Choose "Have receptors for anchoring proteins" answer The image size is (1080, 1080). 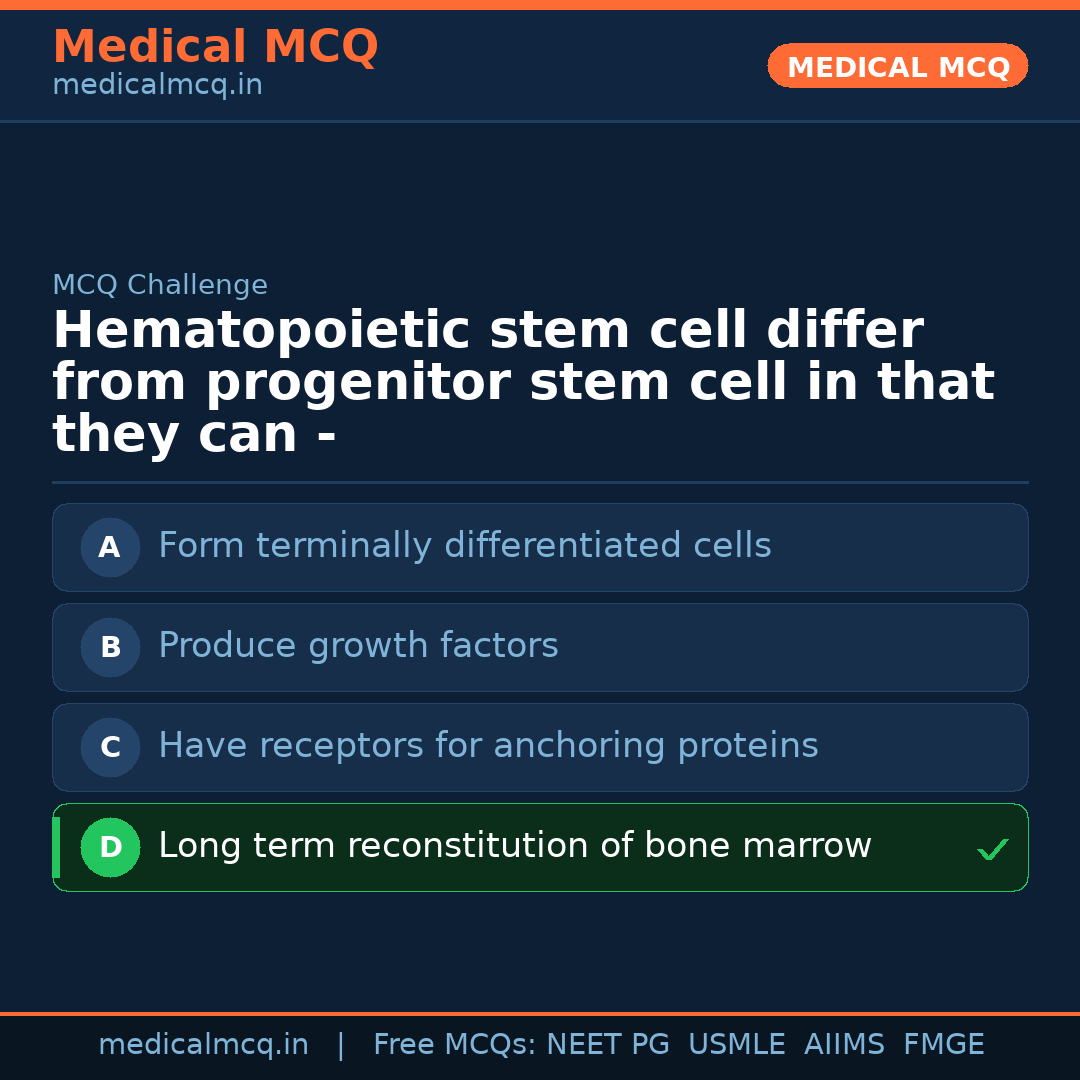click(488, 746)
